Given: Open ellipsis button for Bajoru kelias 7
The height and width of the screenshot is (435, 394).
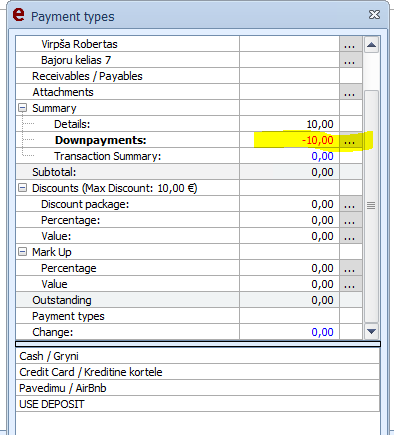Looking at the screenshot, I should [351, 60].
